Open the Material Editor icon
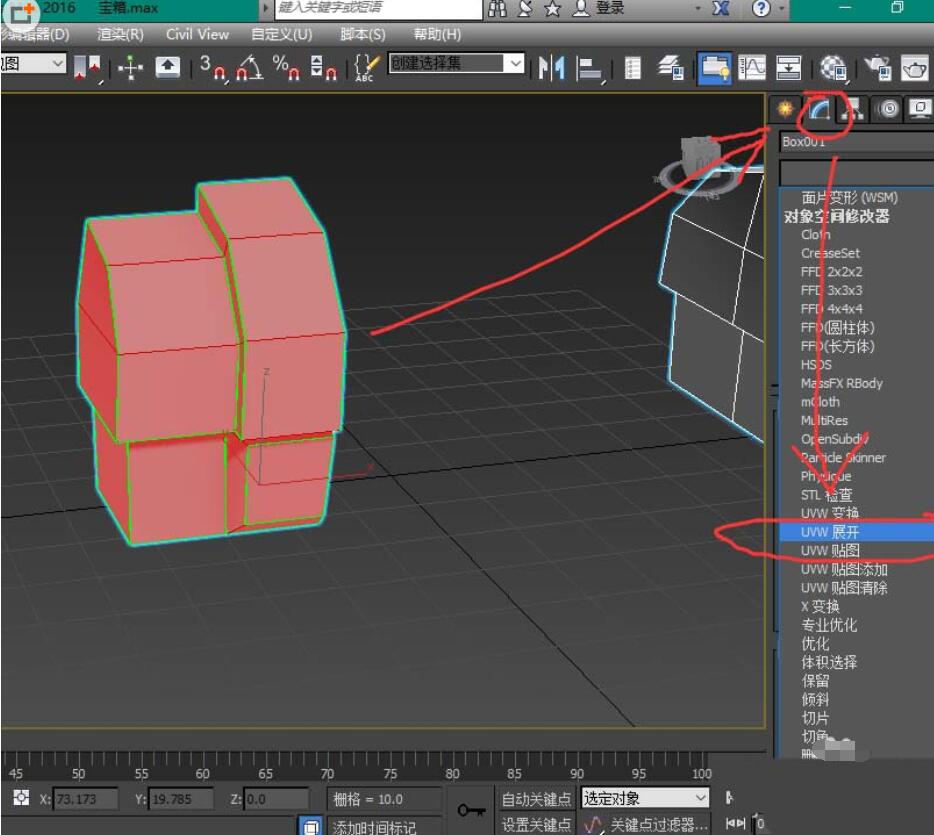The image size is (934, 835). pyautogui.click(x=833, y=68)
